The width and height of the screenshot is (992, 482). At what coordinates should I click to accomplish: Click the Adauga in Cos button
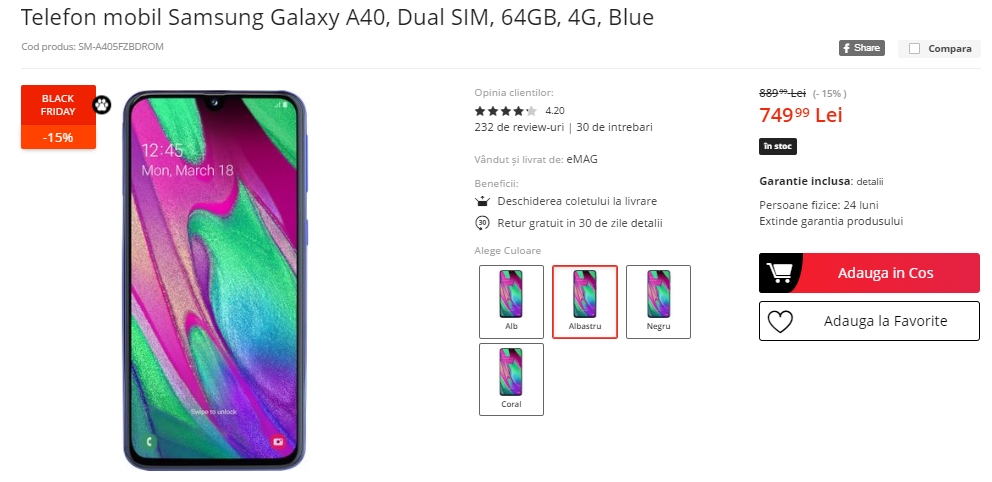(x=869, y=273)
